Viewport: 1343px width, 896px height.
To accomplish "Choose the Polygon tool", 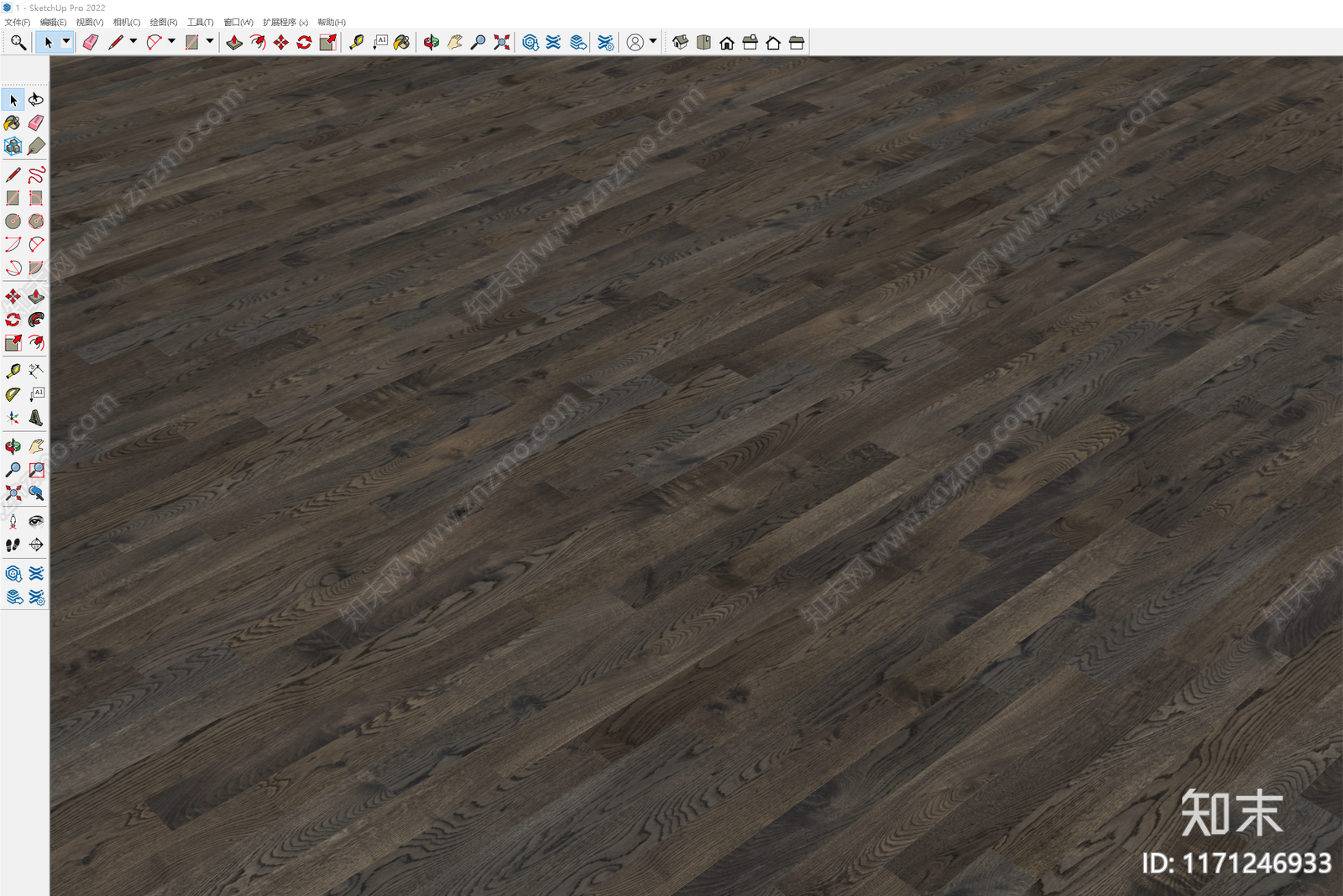I will [x=36, y=221].
